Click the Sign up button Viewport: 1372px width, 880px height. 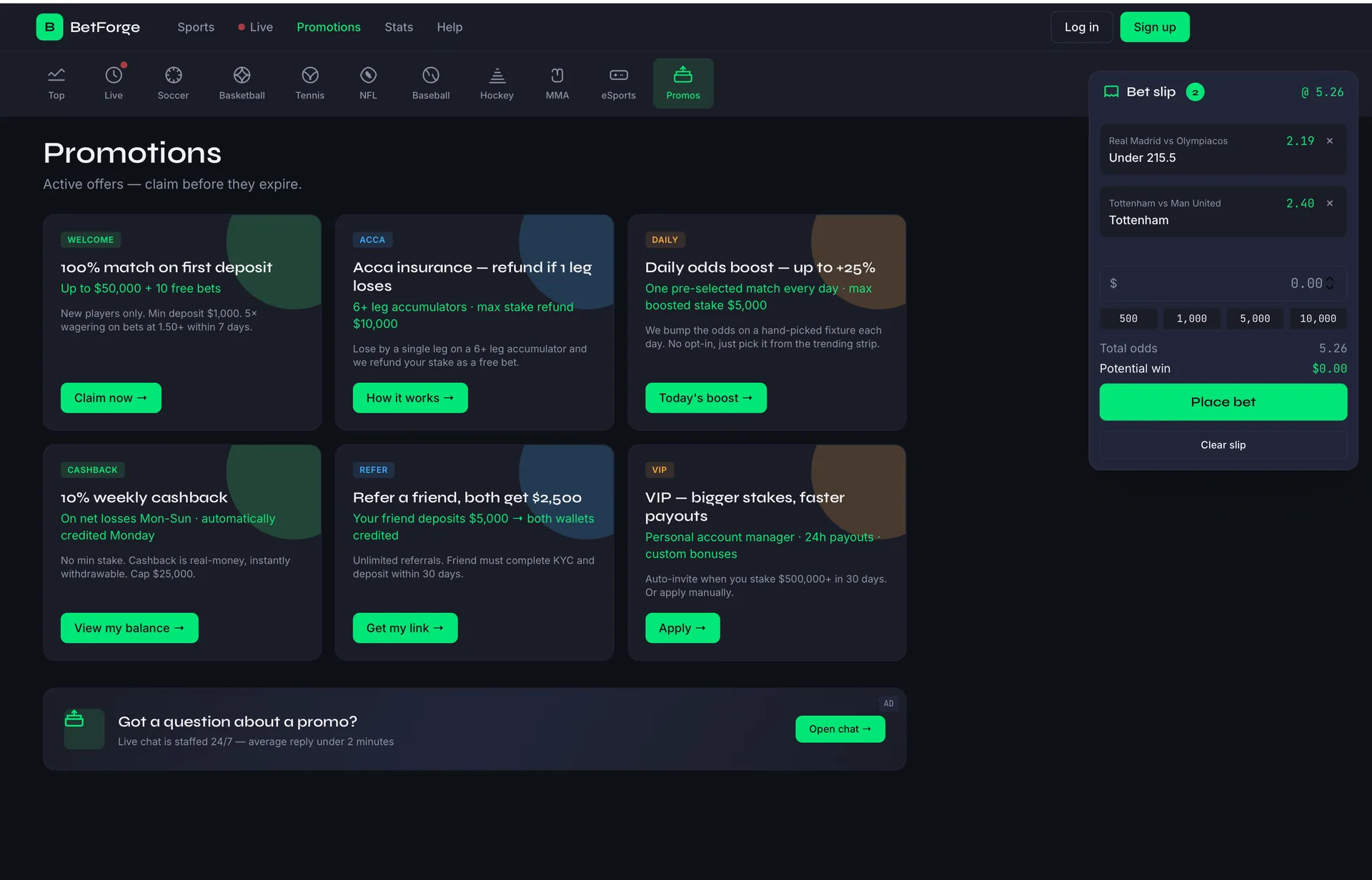(1154, 27)
